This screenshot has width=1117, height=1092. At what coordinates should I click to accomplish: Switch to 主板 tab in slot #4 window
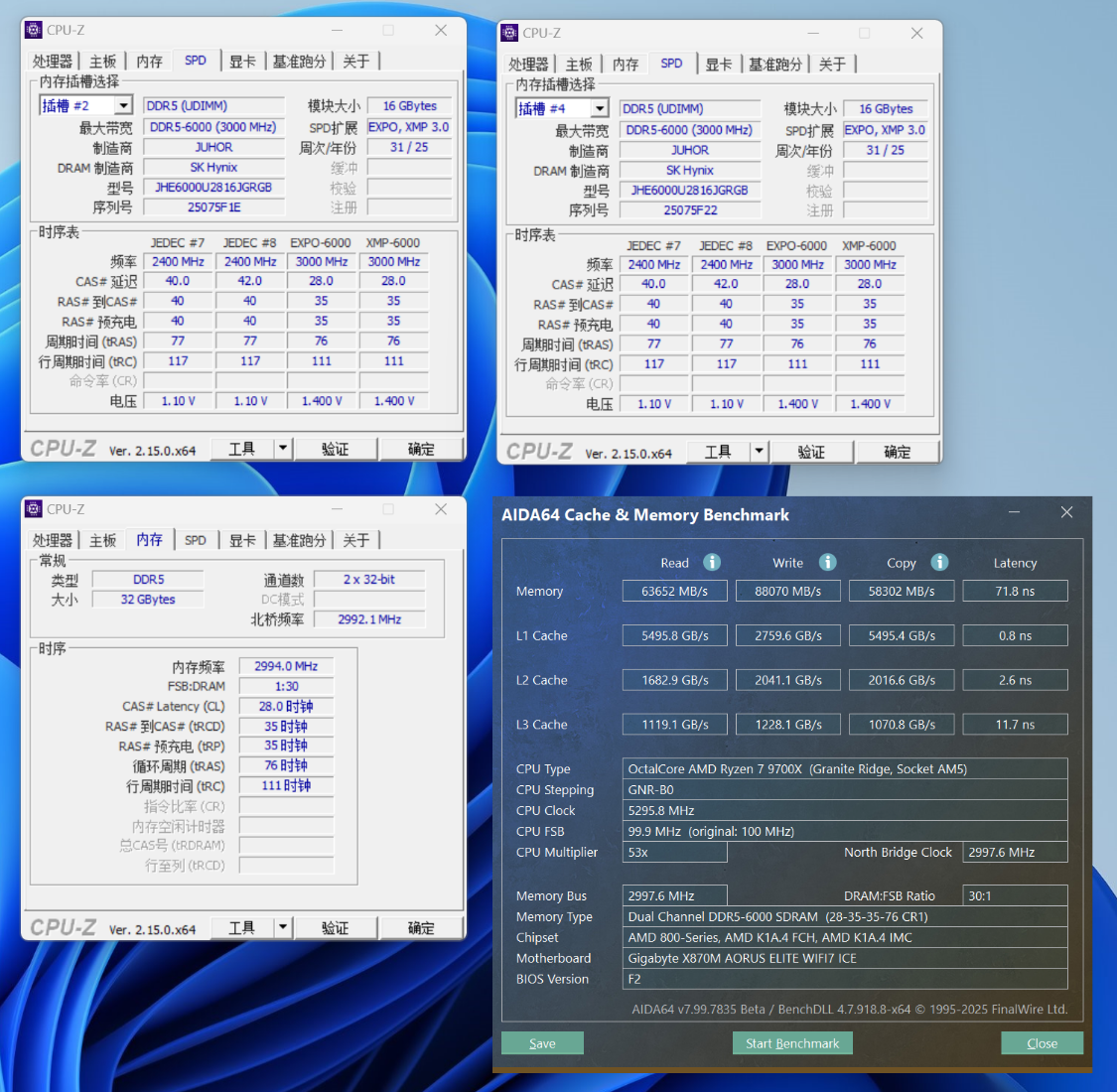[579, 65]
